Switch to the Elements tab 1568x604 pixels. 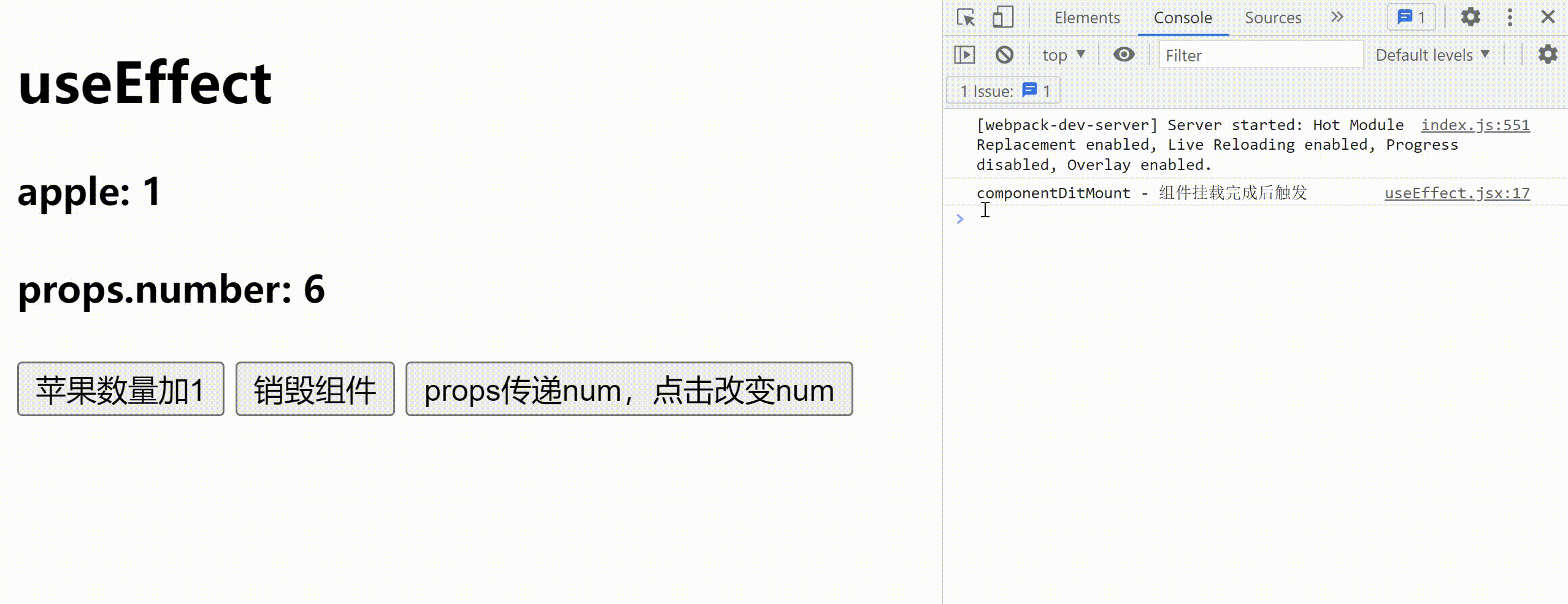(x=1087, y=17)
